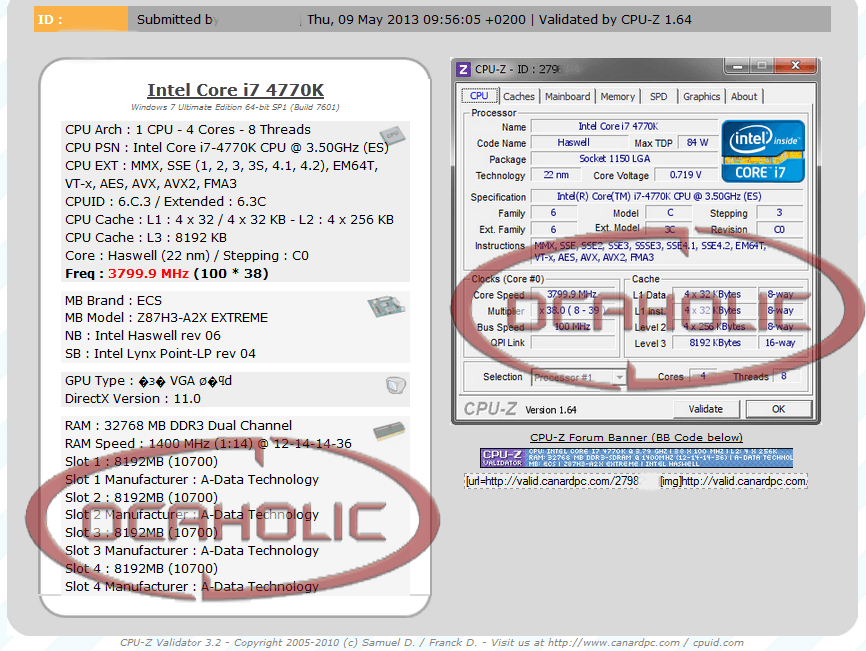Click the OK button
This screenshot has height=651, width=866.
(778, 409)
